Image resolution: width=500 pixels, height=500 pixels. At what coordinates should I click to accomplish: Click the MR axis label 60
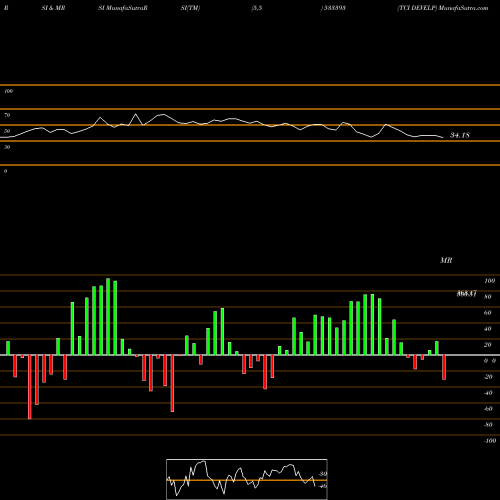(487, 313)
